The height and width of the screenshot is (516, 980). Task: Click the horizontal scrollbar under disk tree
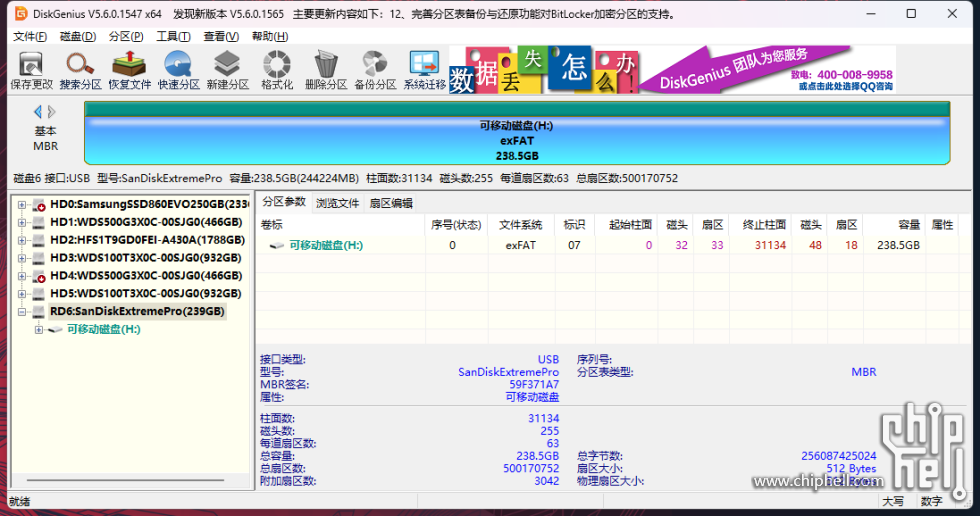(x=125, y=480)
